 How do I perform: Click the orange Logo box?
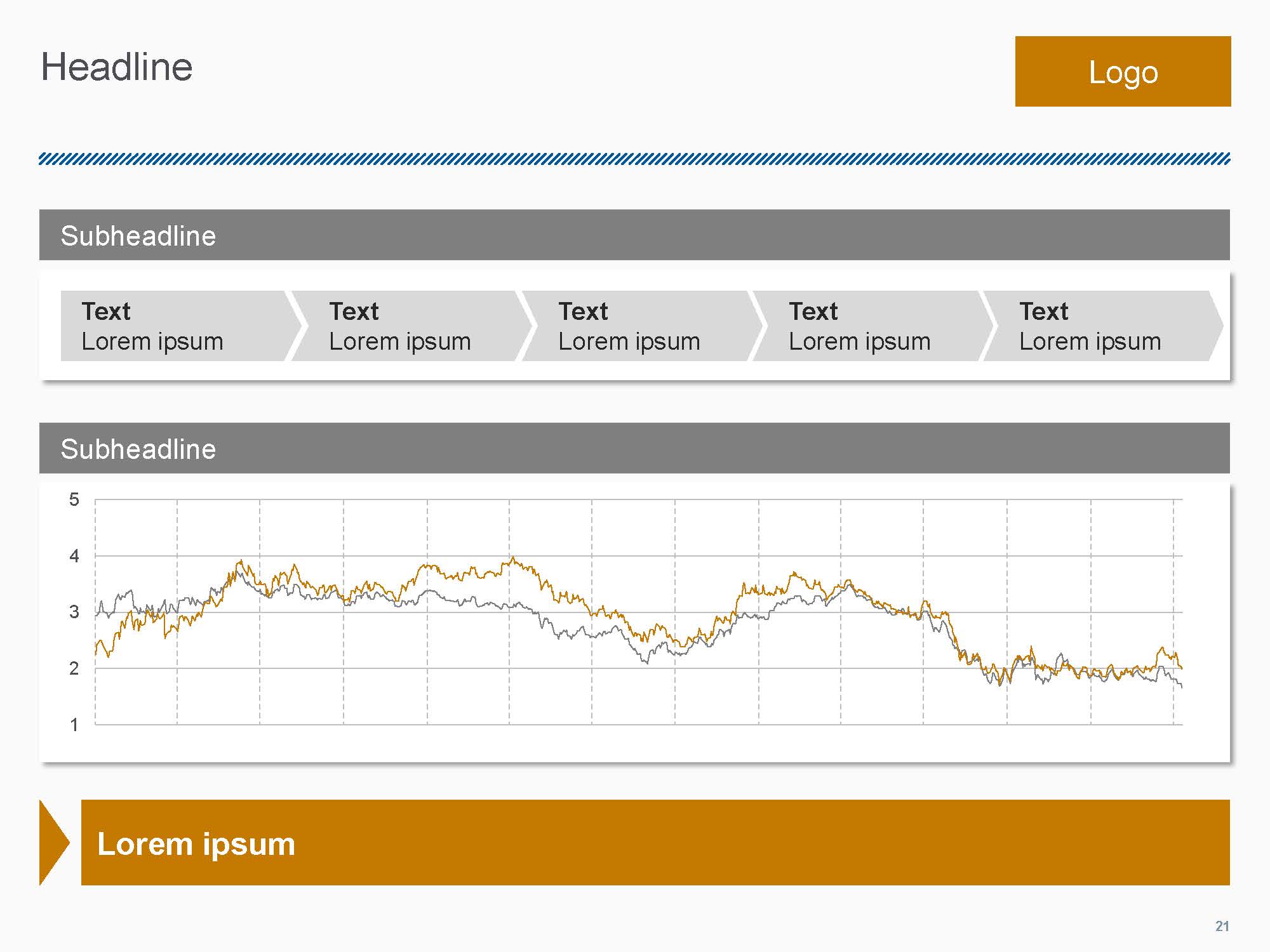pyautogui.click(x=1123, y=71)
